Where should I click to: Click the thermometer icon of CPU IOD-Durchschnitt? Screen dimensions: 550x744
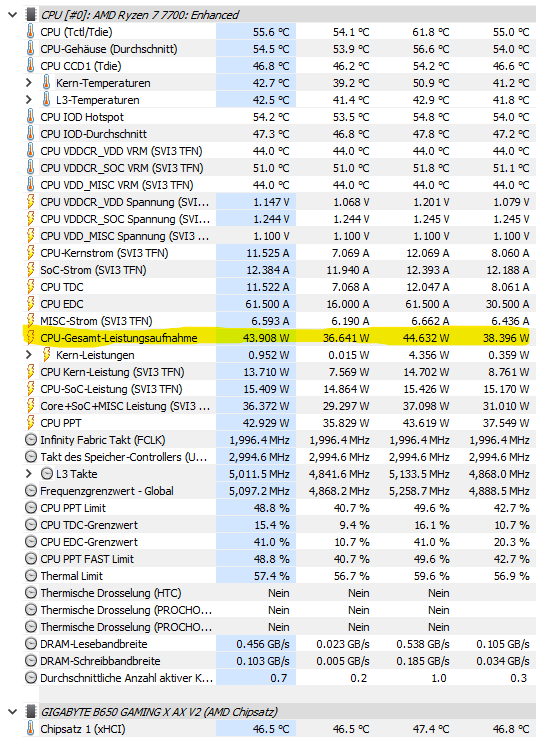(30, 134)
